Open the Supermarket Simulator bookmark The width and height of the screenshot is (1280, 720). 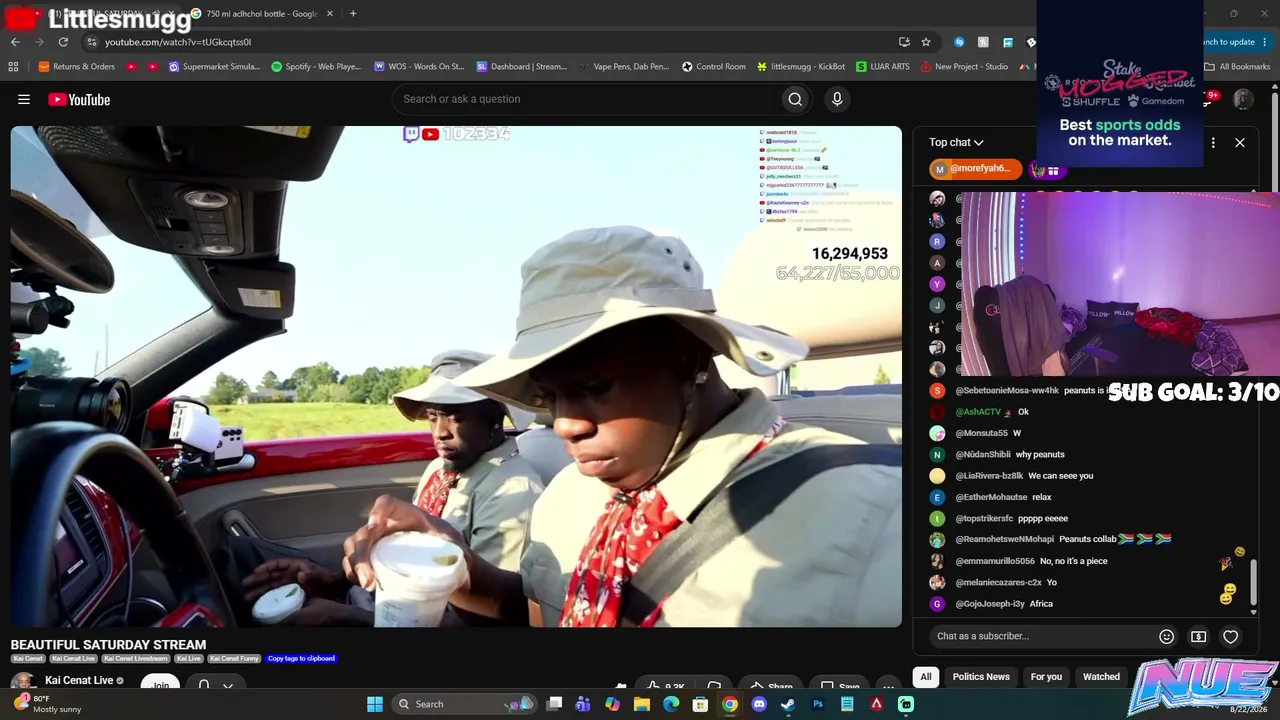215,67
